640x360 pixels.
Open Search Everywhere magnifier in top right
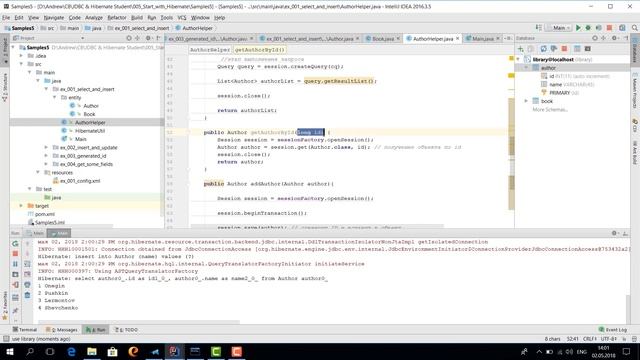coord(635,28)
